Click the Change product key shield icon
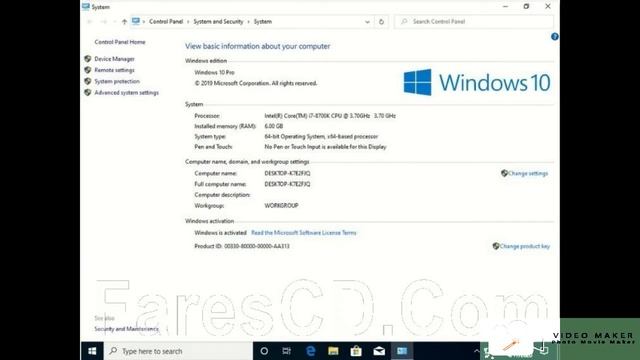The width and height of the screenshot is (640, 360). [x=496, y=246]
